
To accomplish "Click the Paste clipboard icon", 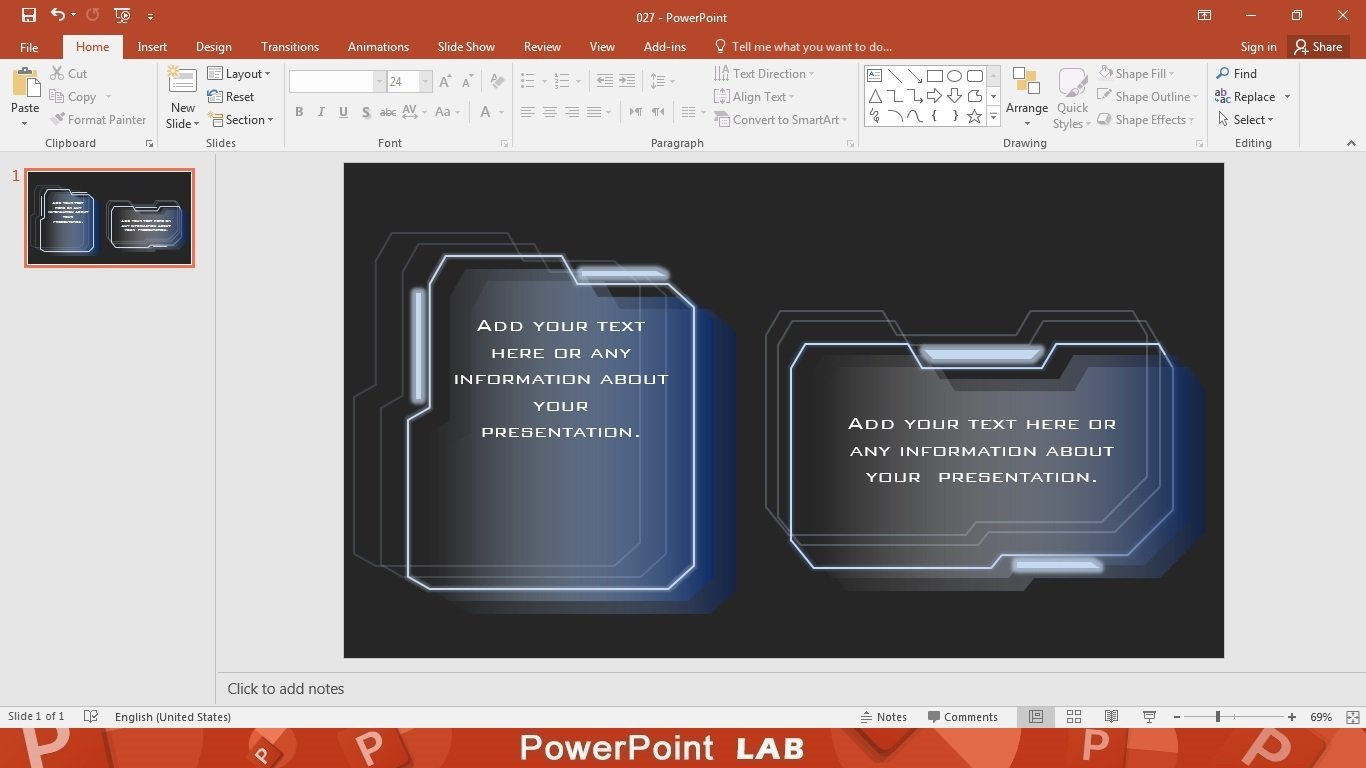I will point(25,85).
